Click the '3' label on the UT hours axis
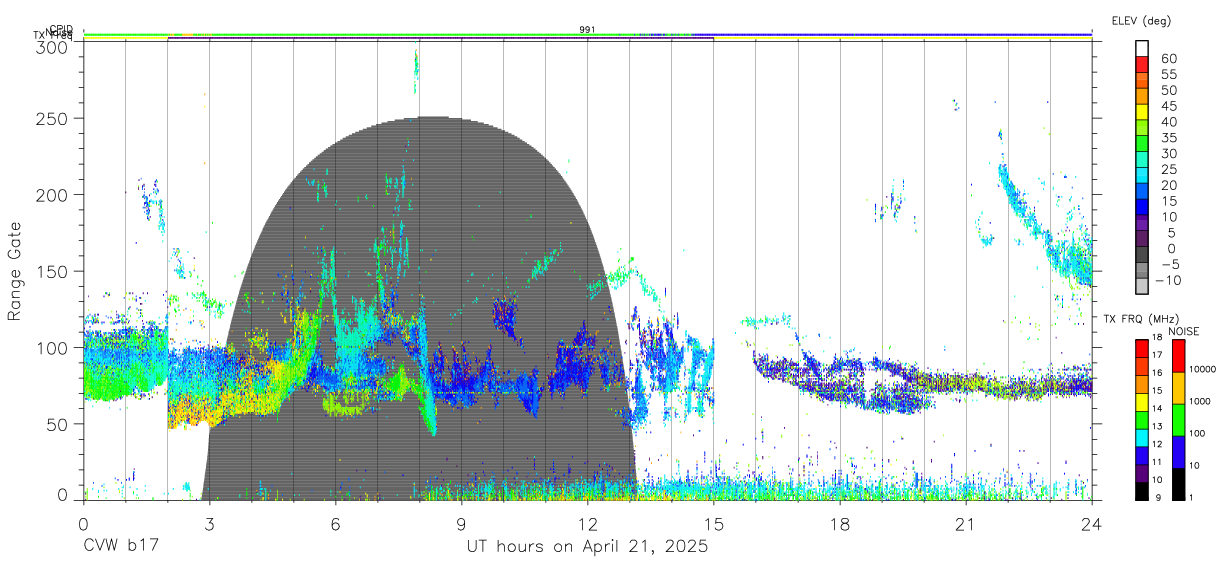 pyautogui.click(x=209, y=524)
